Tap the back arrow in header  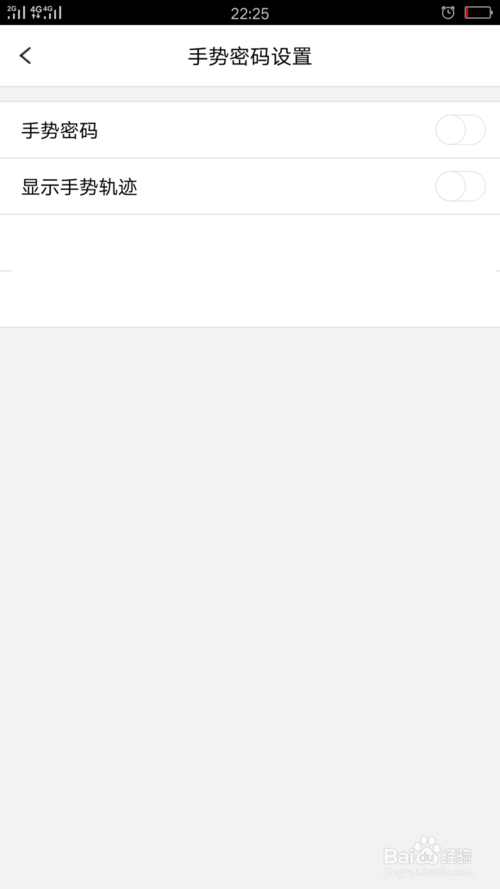click(x=26, y=56)
